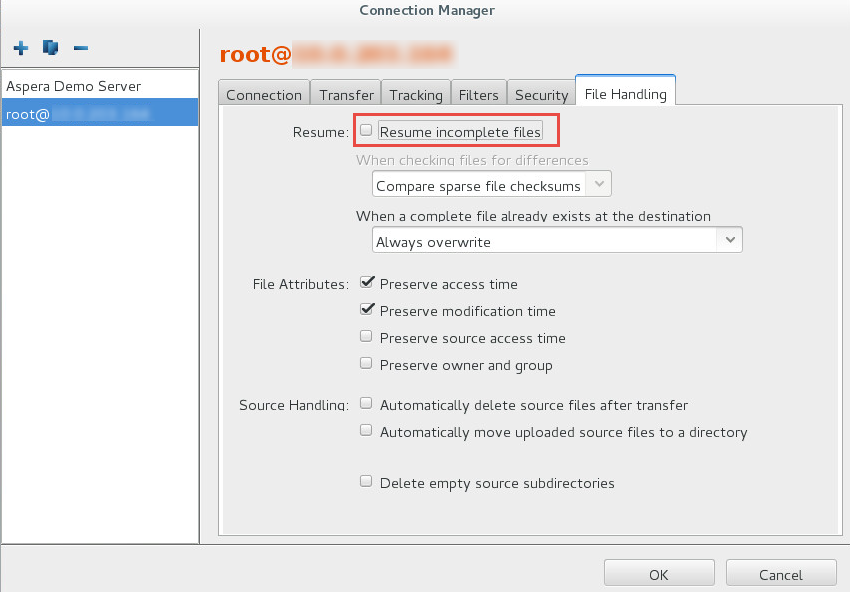The image size is (850, 592).
Task: Toggle moving uploaded source files to a directory
Action: [x=366, y=429]
